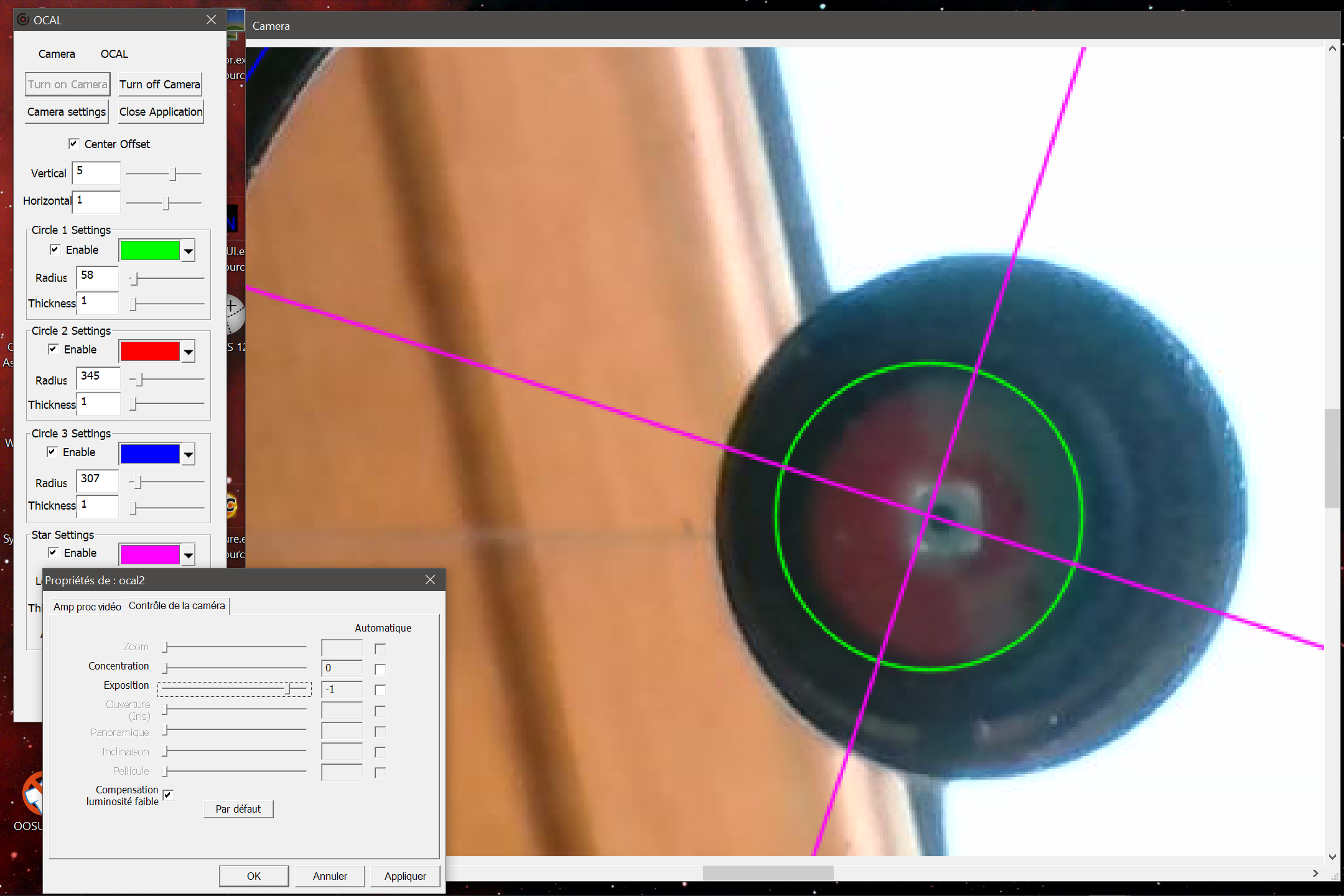Toggle the Center Offset checkbox
Screen dimensions: 1344x896
[73, 144]
